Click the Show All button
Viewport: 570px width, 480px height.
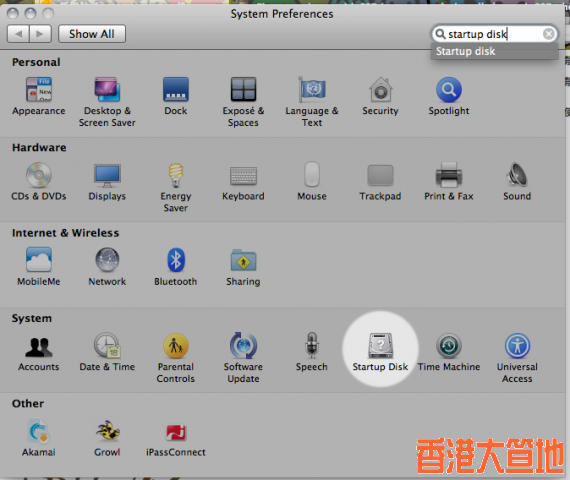click(x=92, y=34)
